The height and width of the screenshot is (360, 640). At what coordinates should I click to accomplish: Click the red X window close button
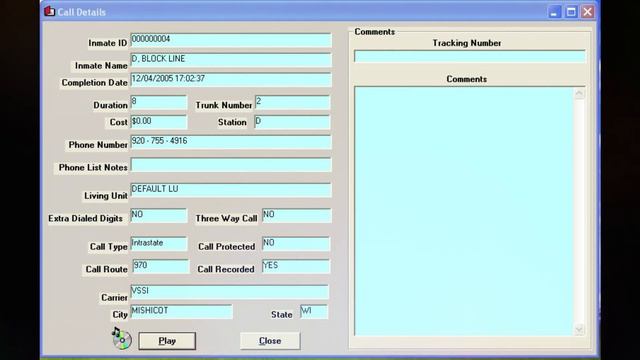(587, 12)
